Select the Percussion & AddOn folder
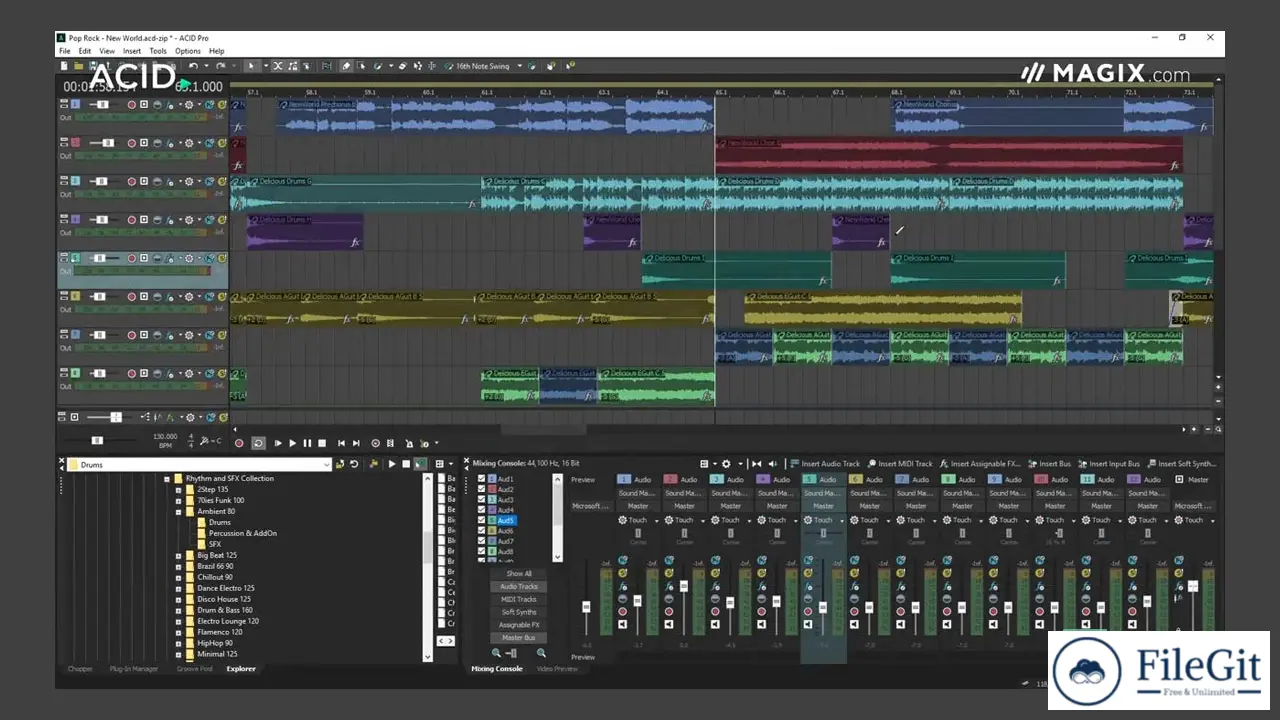The height and width of the screenshot is (720, 1280). pyautogui.click(x=243, y=534)
